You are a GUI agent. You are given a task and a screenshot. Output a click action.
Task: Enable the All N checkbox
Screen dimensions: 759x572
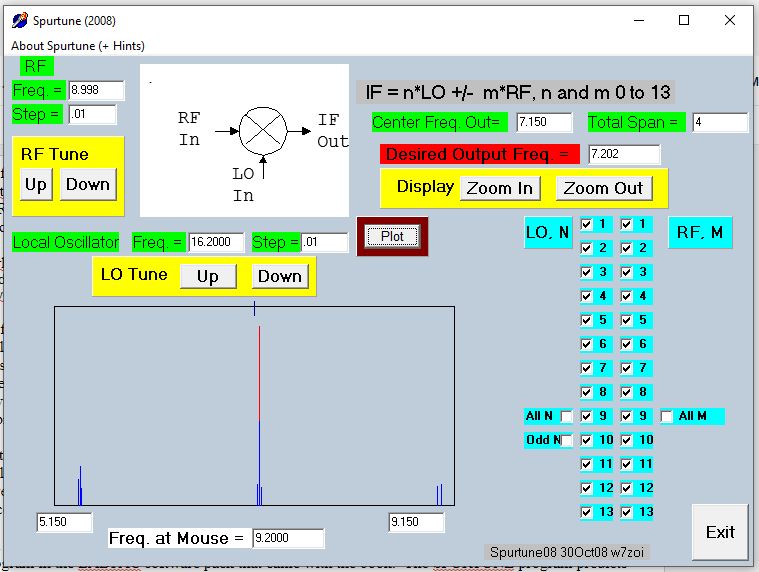tap(567, 416)
